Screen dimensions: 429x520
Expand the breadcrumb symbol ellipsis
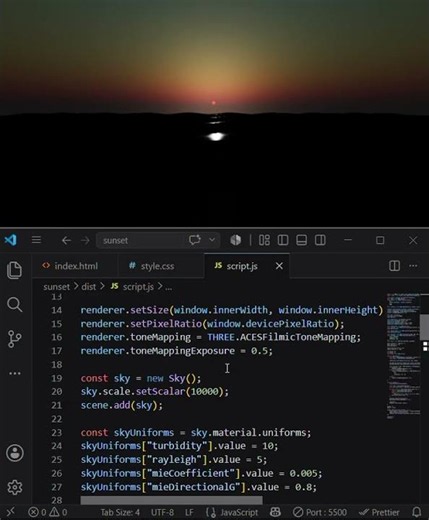[169, 287]
